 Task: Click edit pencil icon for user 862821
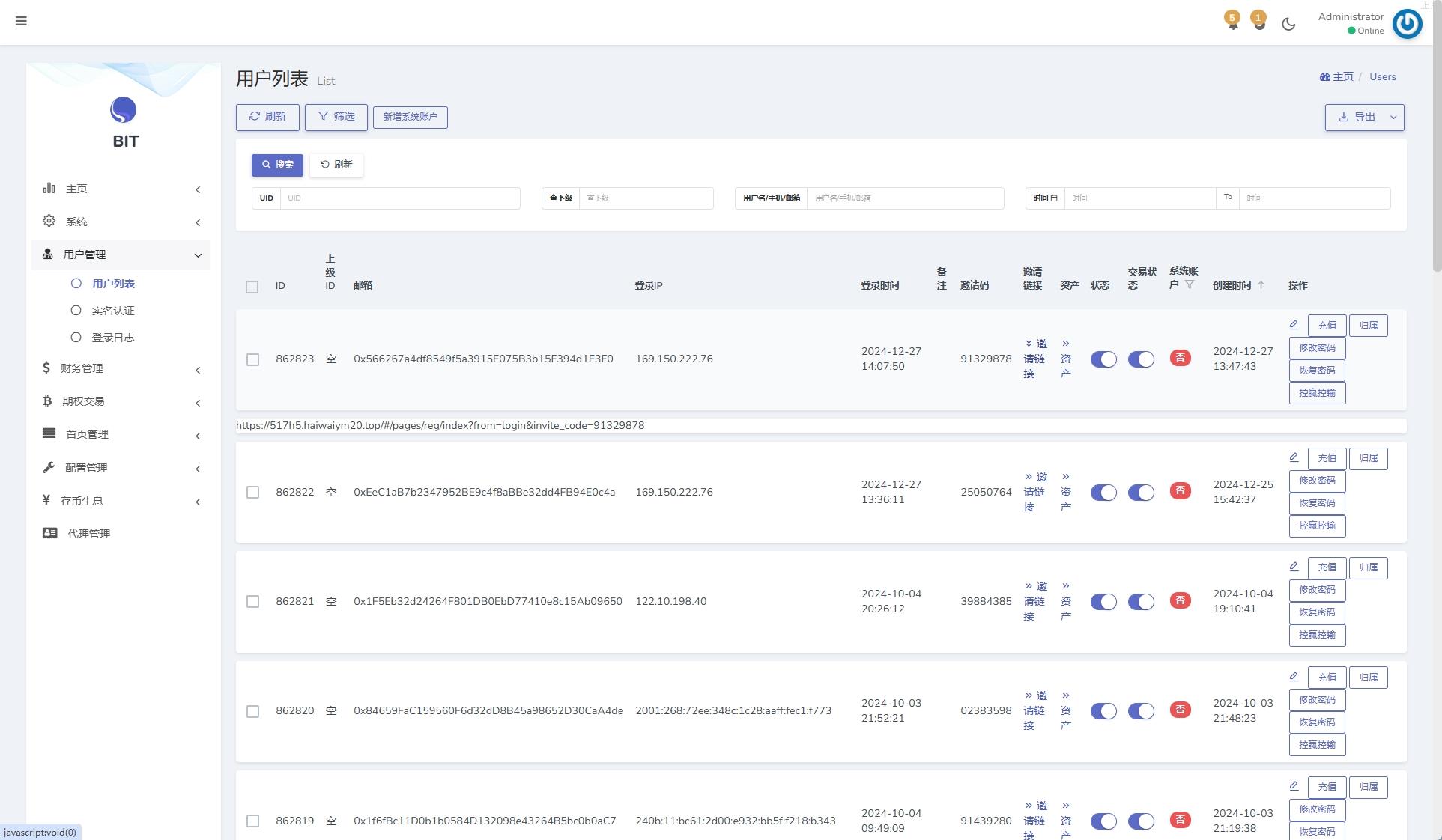[1294, 567]
